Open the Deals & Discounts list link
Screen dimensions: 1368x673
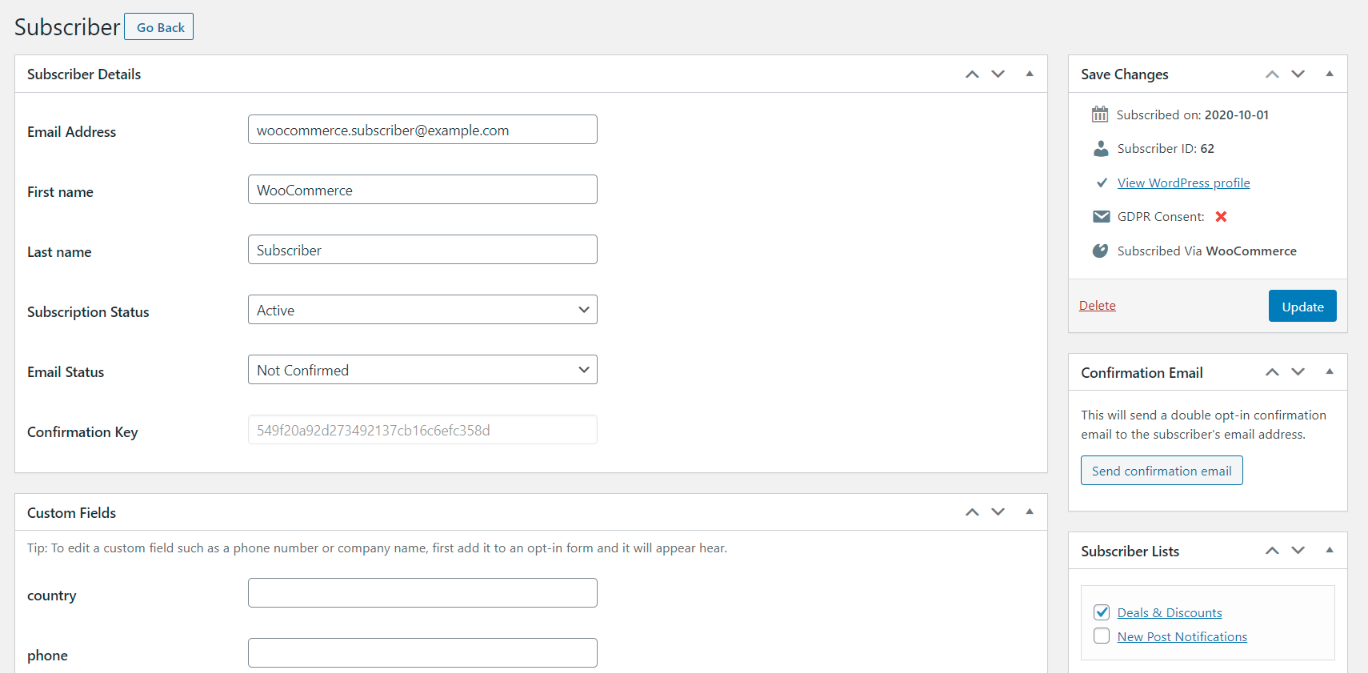tap(1169, 613)
